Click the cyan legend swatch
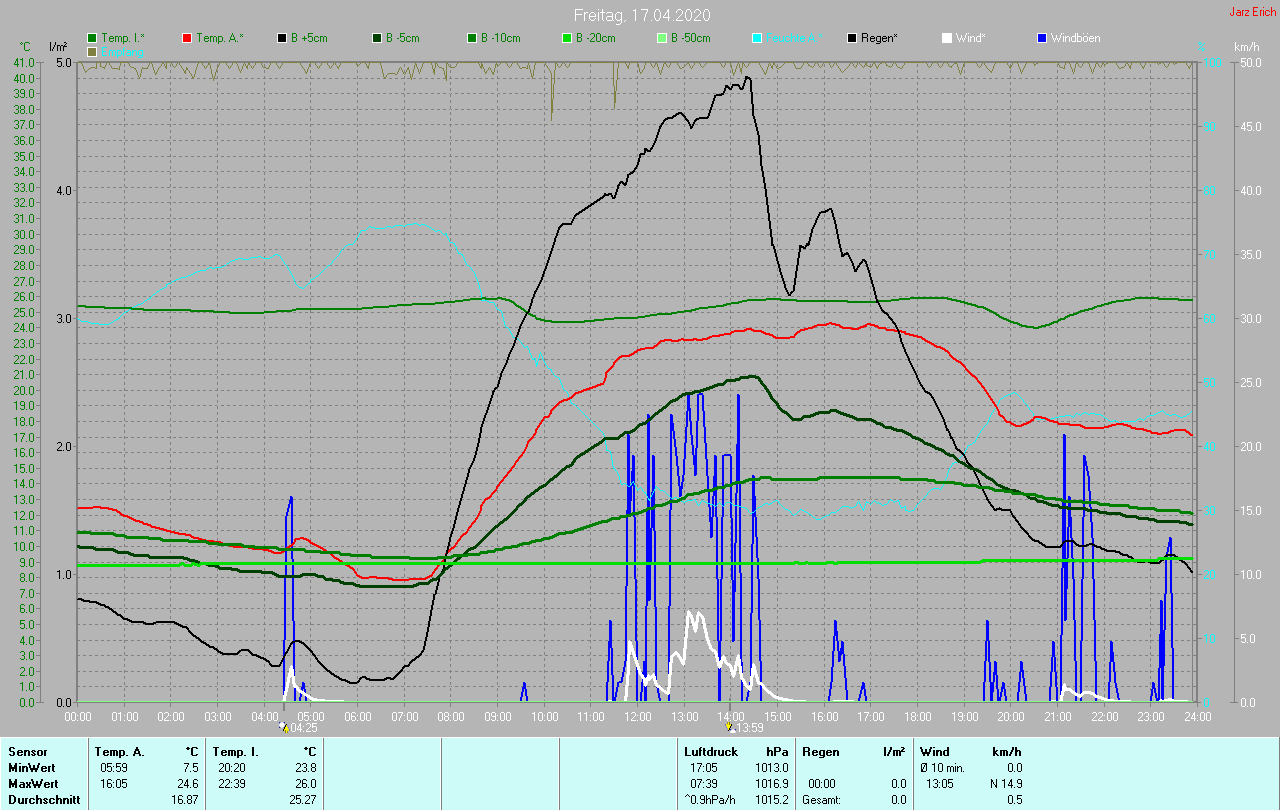The height and width of the screenshot is (810, 1280). pyautogui.click(x=757, y=38)
